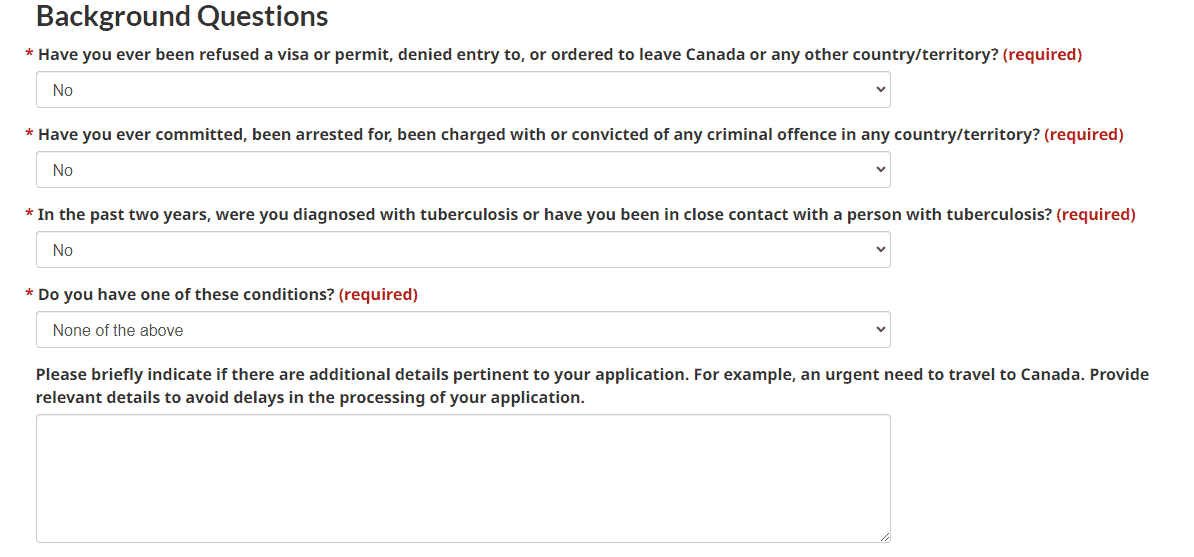Click the 'Do you have one of these conditions?' label
Image resolution: width=1194 pixels, height=557 pixels.
(x=186, y=295)
